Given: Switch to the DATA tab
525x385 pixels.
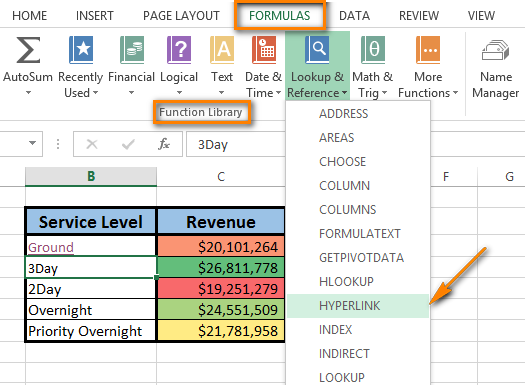Looking at the screenshot, I should [354, 16].
